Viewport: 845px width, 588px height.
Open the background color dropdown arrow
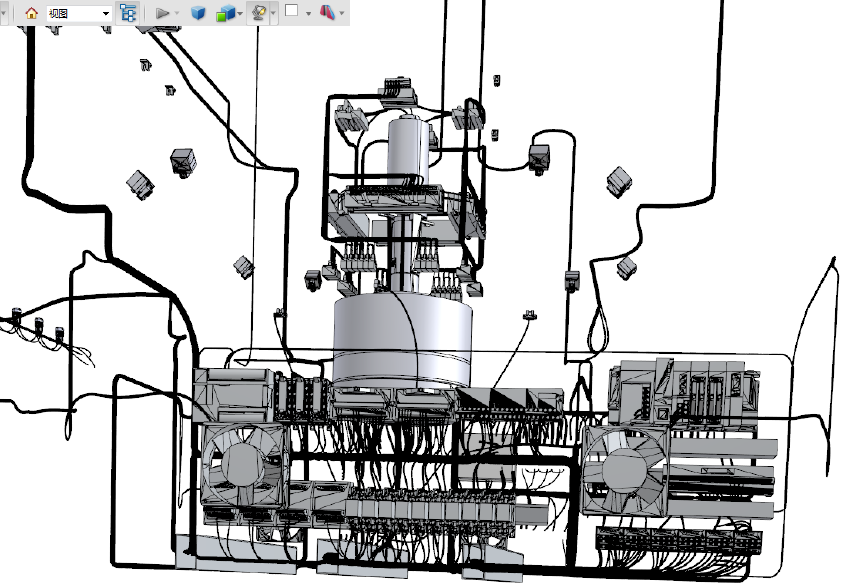click(x=308, y=13)
